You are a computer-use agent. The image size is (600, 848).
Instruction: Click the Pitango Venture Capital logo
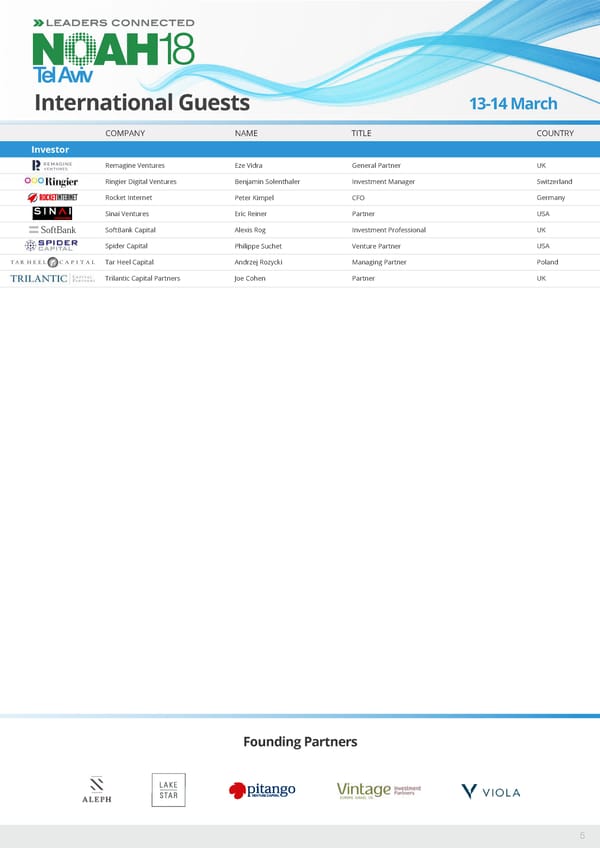(262, 791)
